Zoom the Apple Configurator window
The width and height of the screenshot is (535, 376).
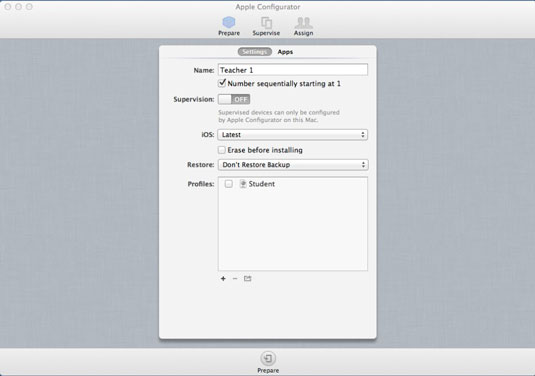click(29, 7)
